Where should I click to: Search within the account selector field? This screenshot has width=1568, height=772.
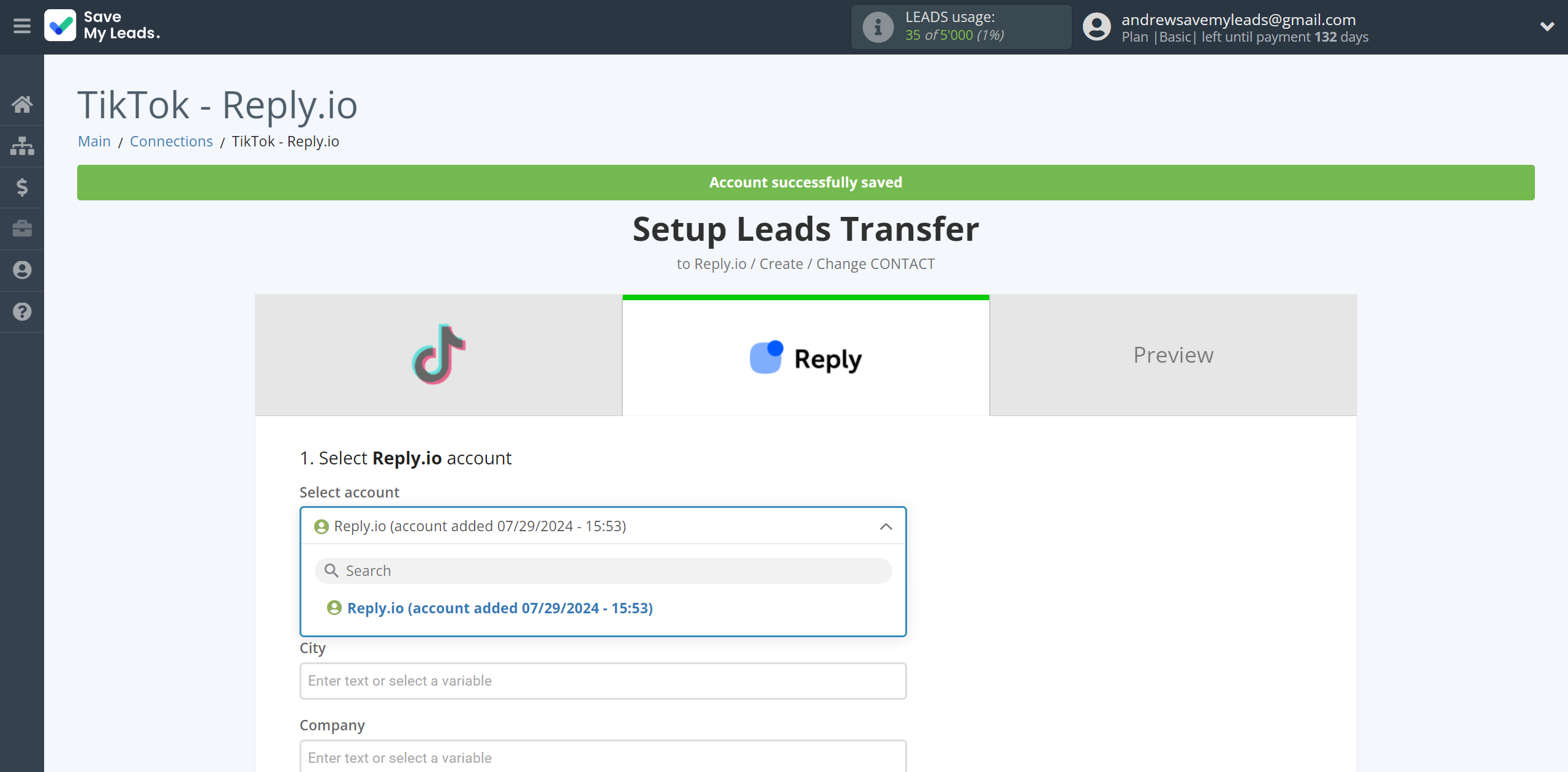pos(604,570)
